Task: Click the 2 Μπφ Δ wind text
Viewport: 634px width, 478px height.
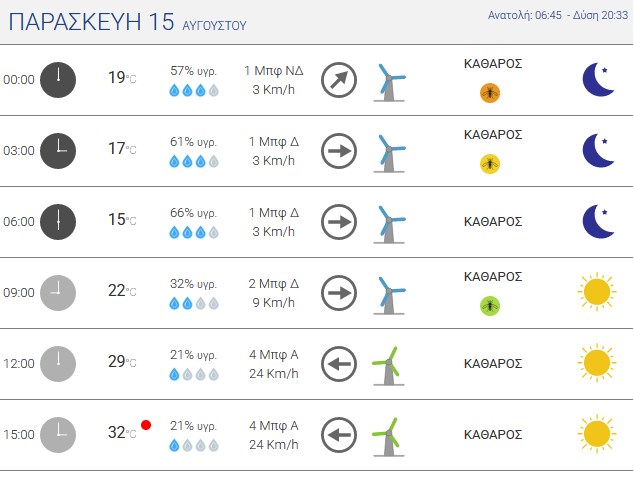Action: pyautogui.click(x=274, y=283)
